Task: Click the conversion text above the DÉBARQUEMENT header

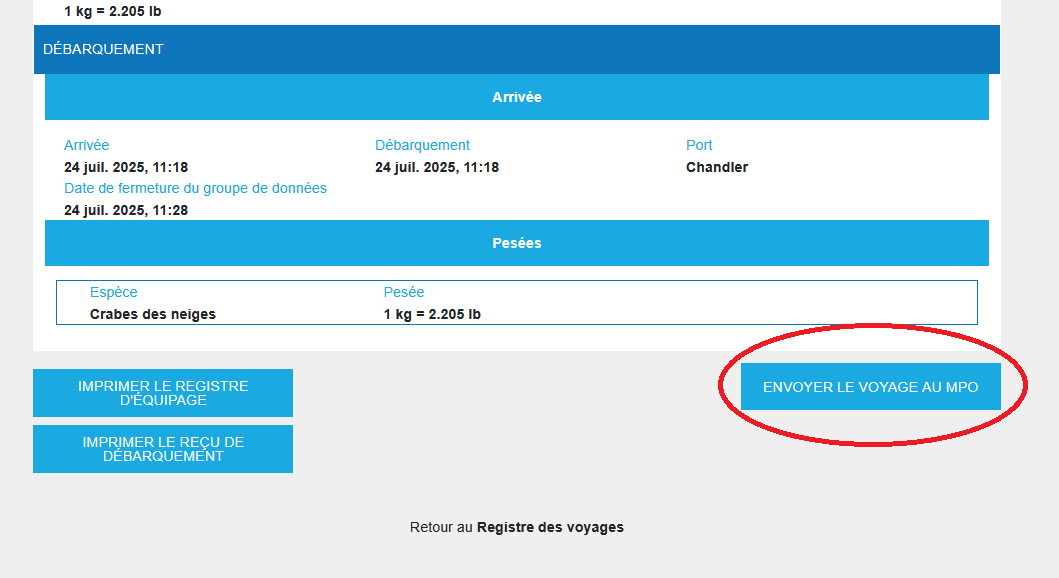Action: [112, 12]
